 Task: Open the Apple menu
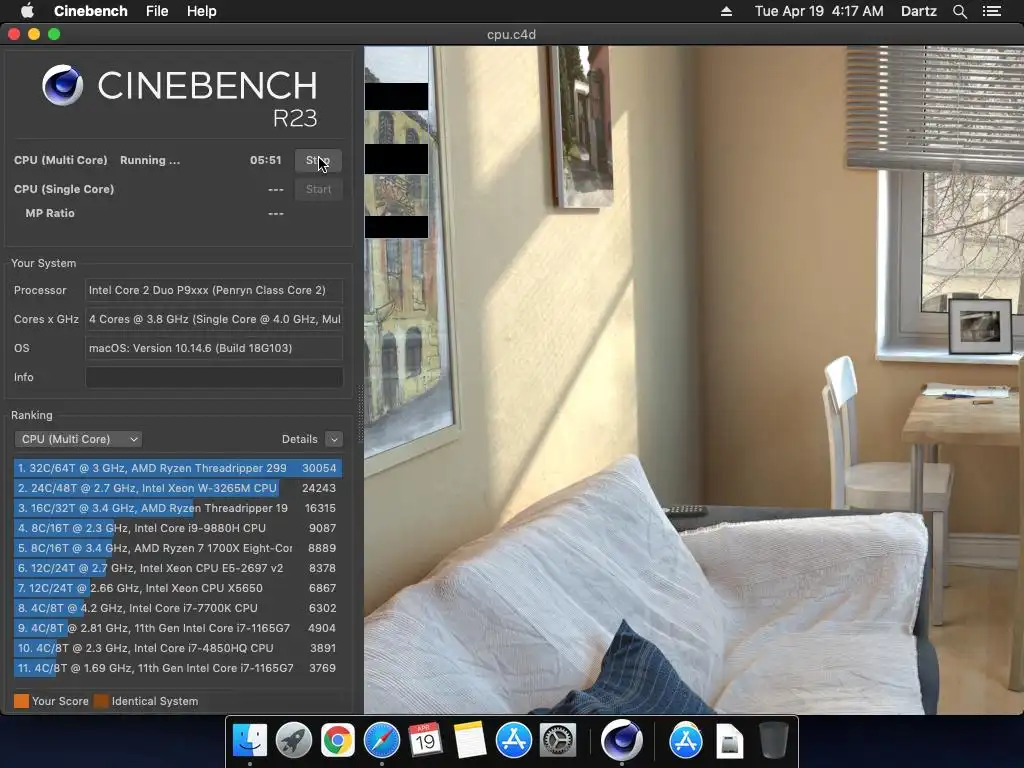click(27, 11)
